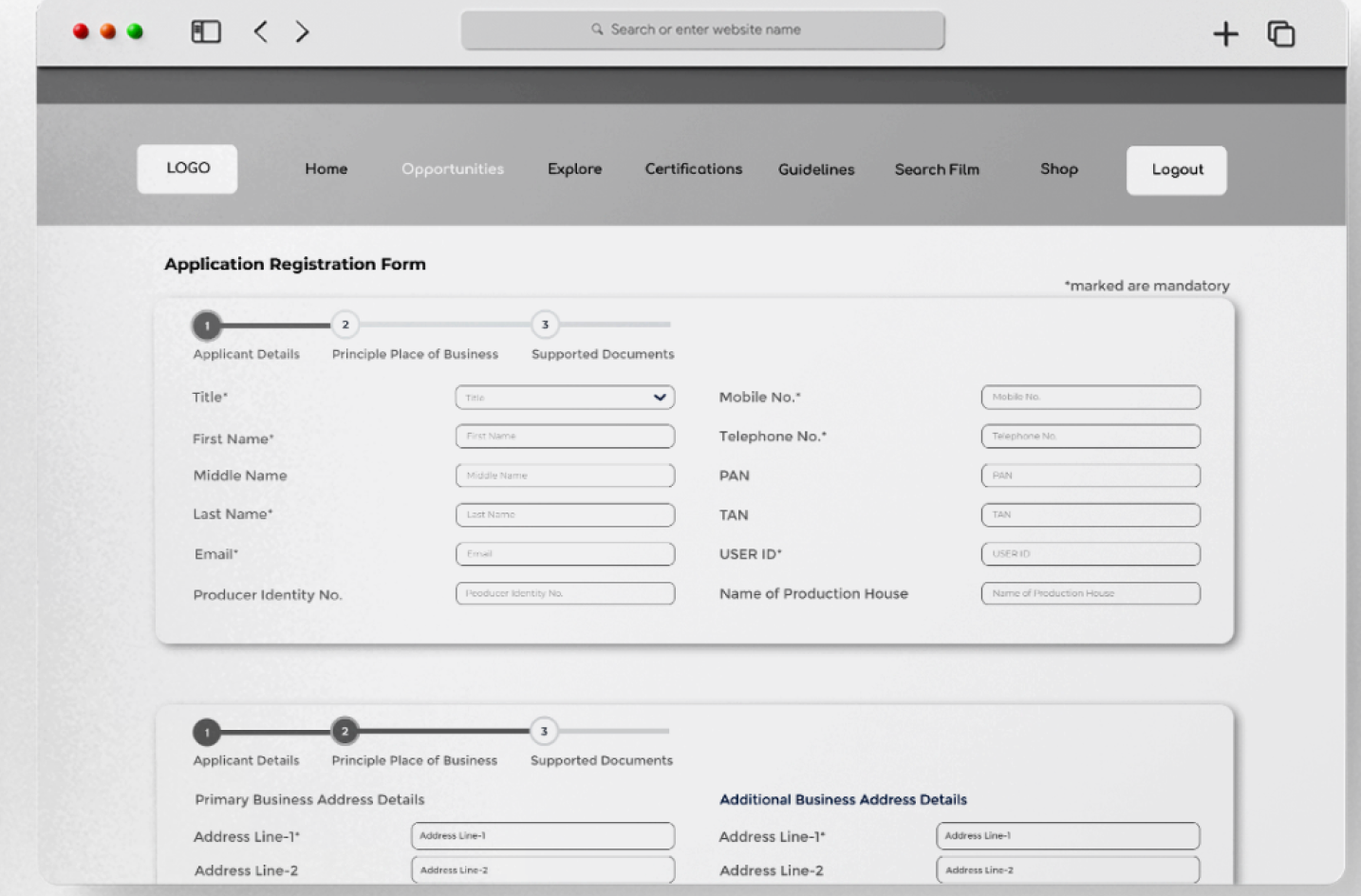Click the Title dropdown chevron arrow
Viewport: 1361px width, 896px height.
pos(660,398)
